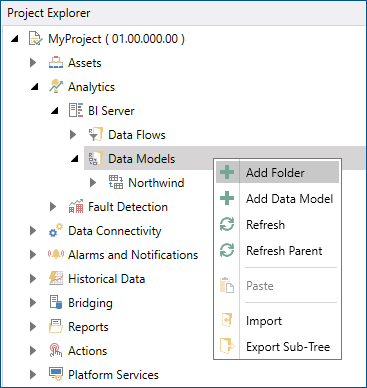The height and width of the screenshot is (388, 367).
Task: Click the Import door icon
Action: click(x=227, y=320)
